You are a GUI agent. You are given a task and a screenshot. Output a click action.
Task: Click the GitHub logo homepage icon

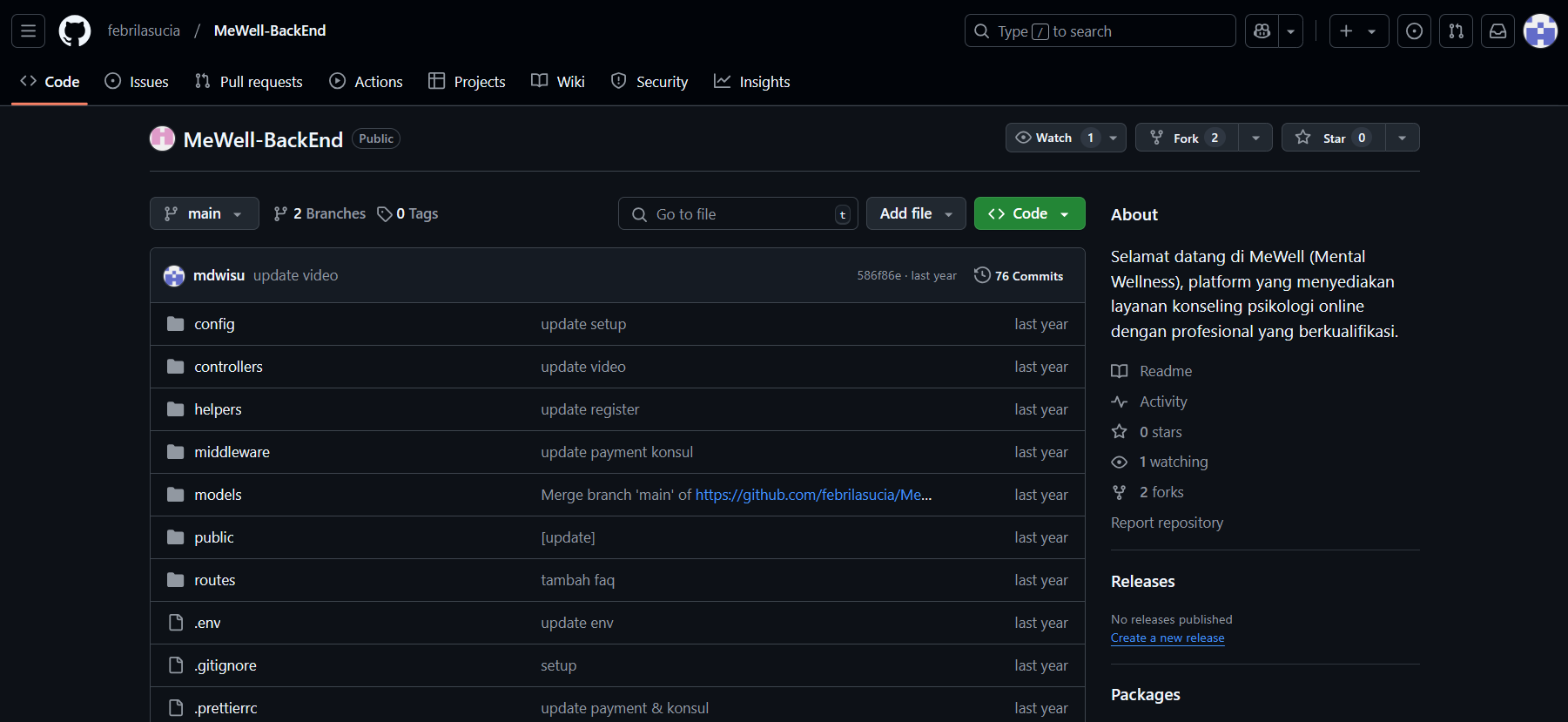[75, 31]
